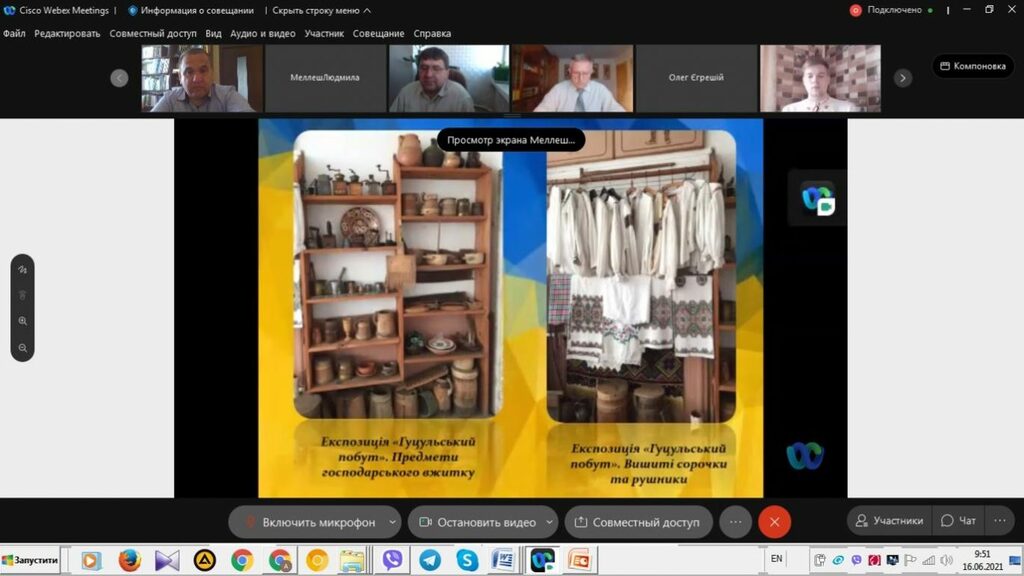Open Viber from the taskbar
This screenshot has height=576, width=1024.
(x=392, y=561)
